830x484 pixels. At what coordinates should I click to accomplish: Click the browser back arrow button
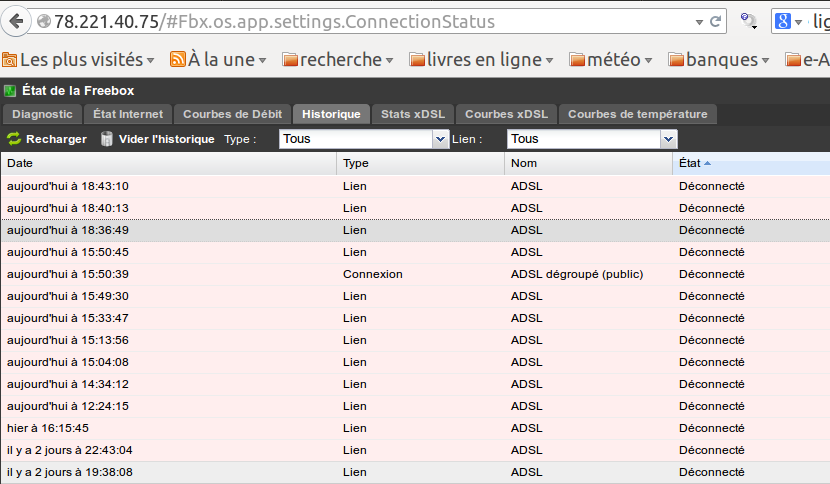(16, 21)
